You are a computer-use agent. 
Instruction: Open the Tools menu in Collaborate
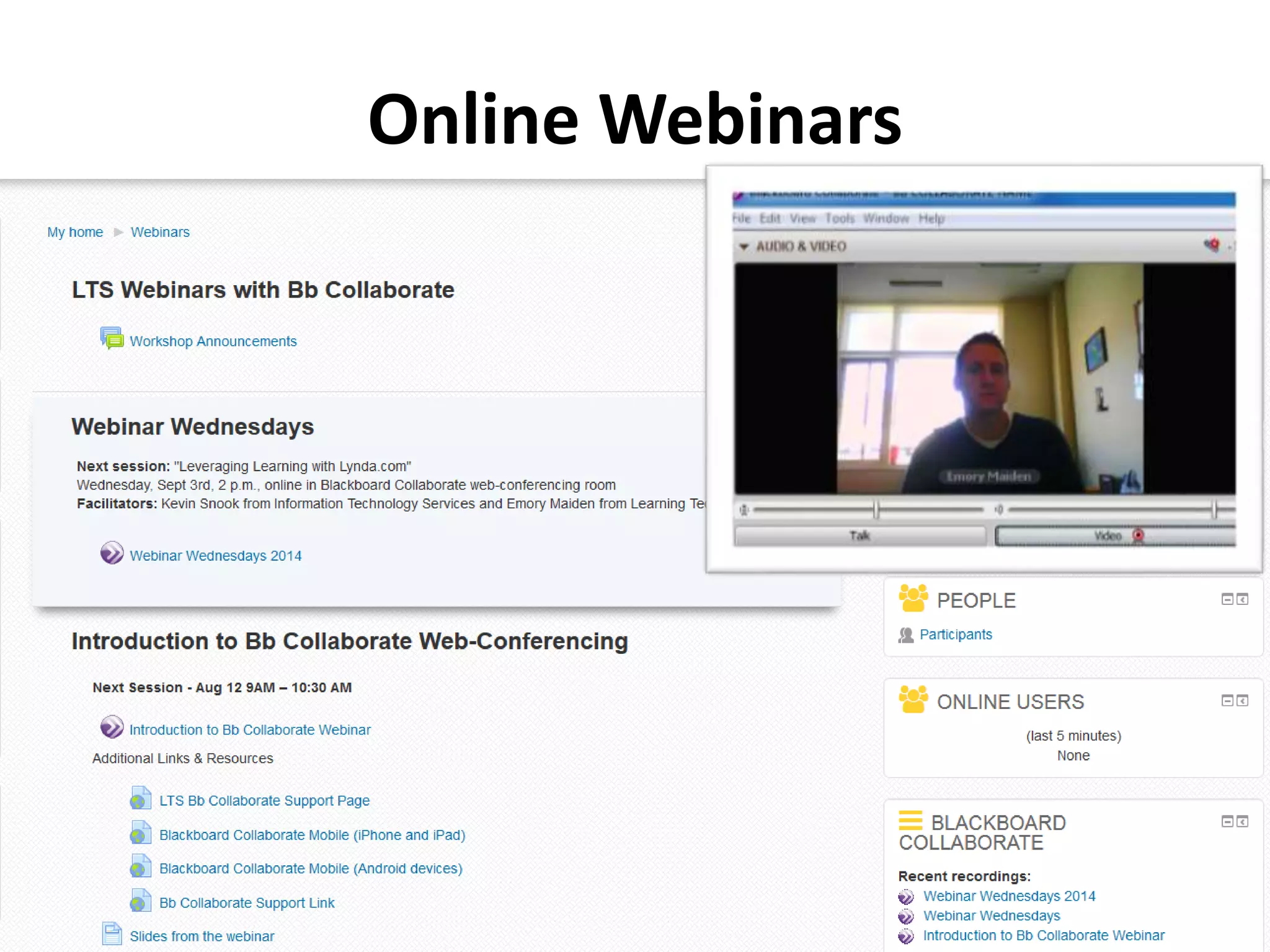840,219
